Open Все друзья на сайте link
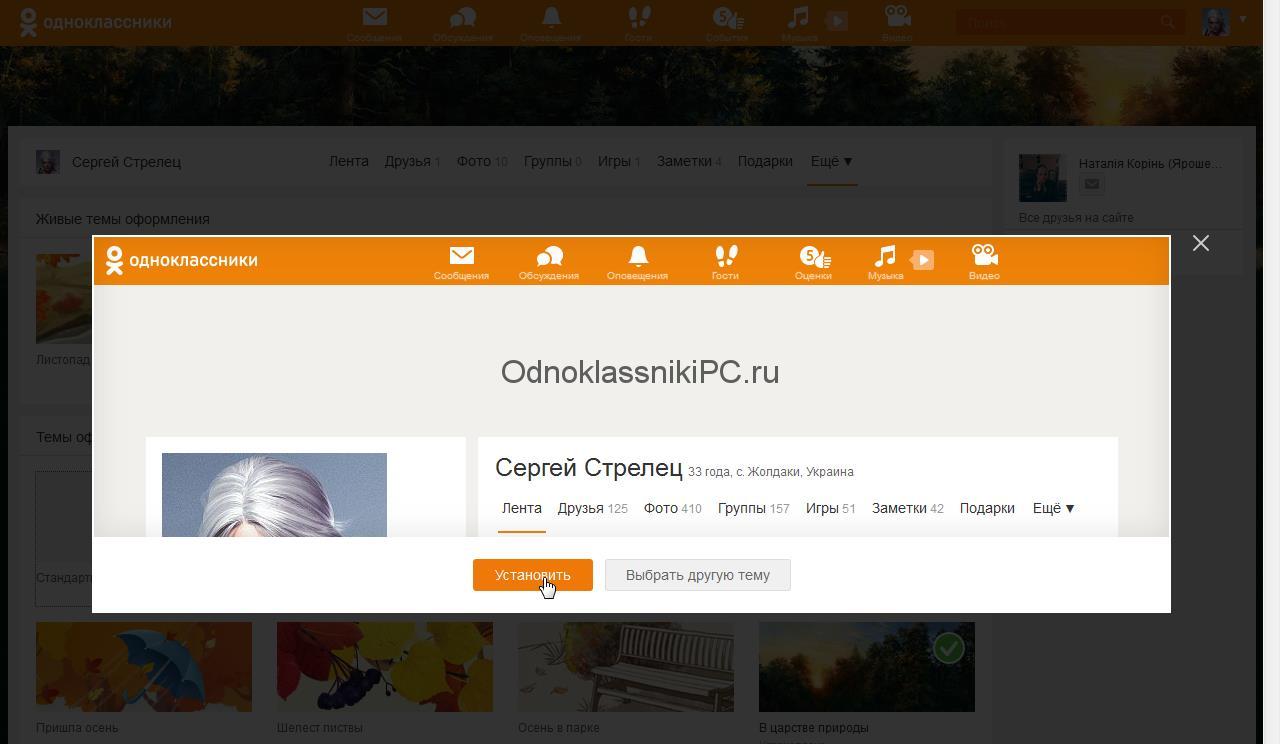Screen dimensions: 1280x744 (x=1076, y=218)
